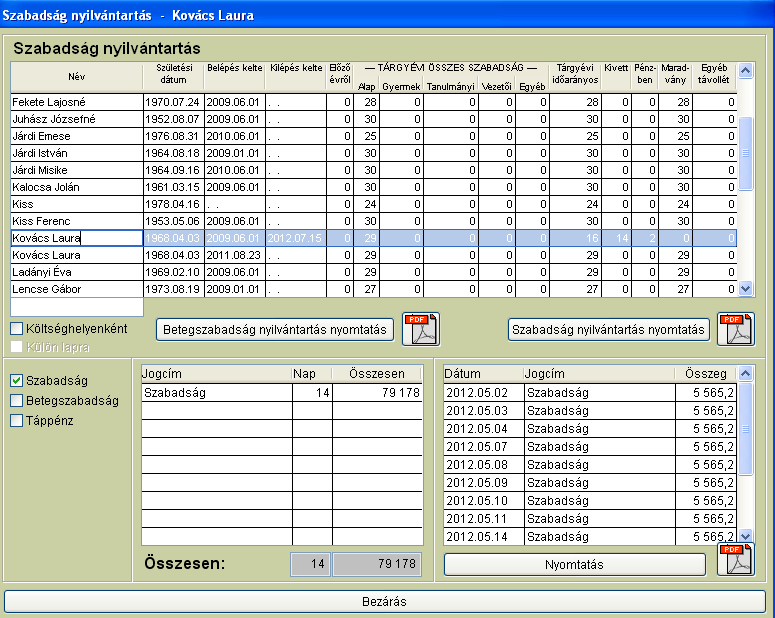Click the birth date 1978.04.16 cell
The height and width of the screenshot is (618, 775).
click(173, 204)
